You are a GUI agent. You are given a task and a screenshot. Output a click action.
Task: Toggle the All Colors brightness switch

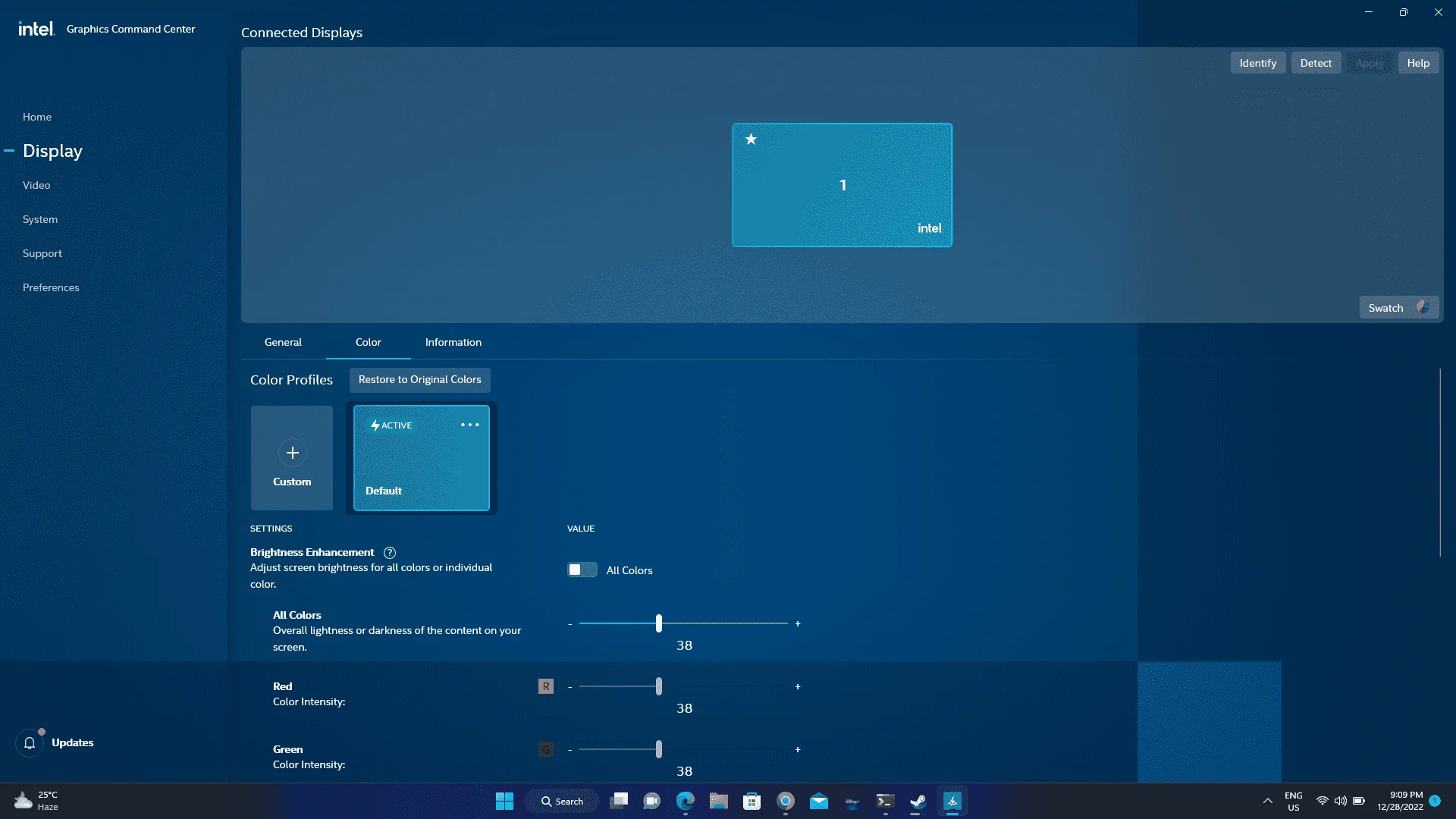click(582, 570)
